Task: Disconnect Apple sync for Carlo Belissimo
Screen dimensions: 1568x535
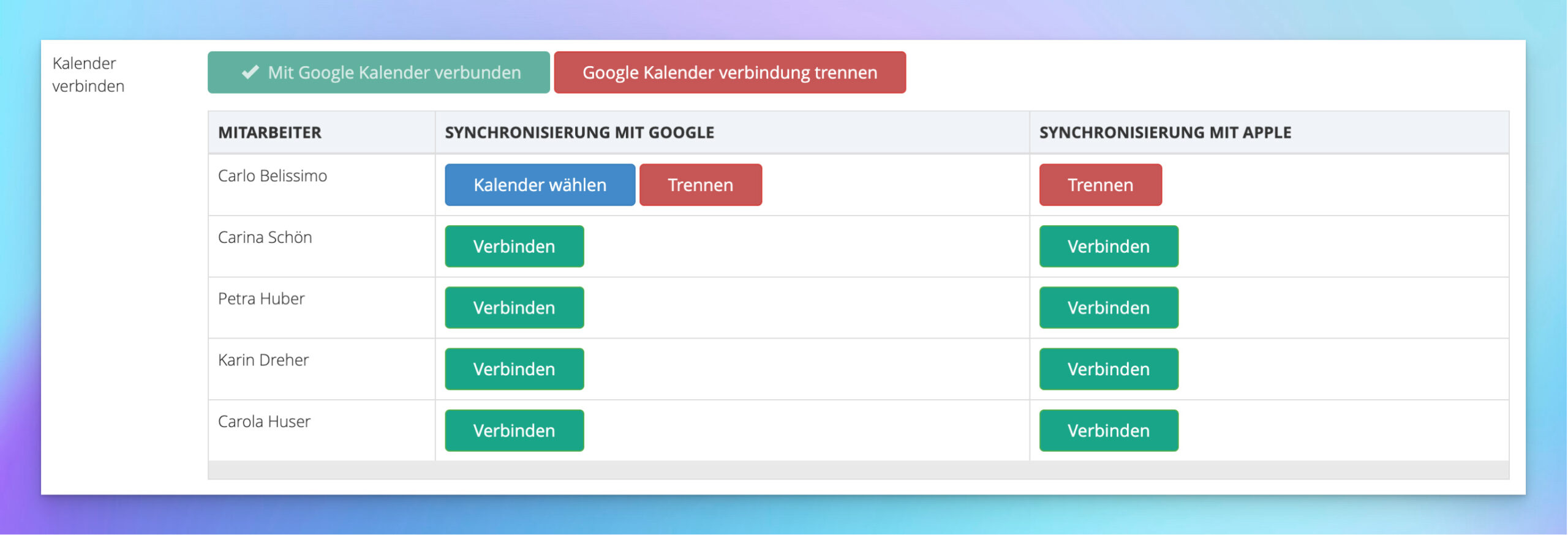Action: (1100, 185)
